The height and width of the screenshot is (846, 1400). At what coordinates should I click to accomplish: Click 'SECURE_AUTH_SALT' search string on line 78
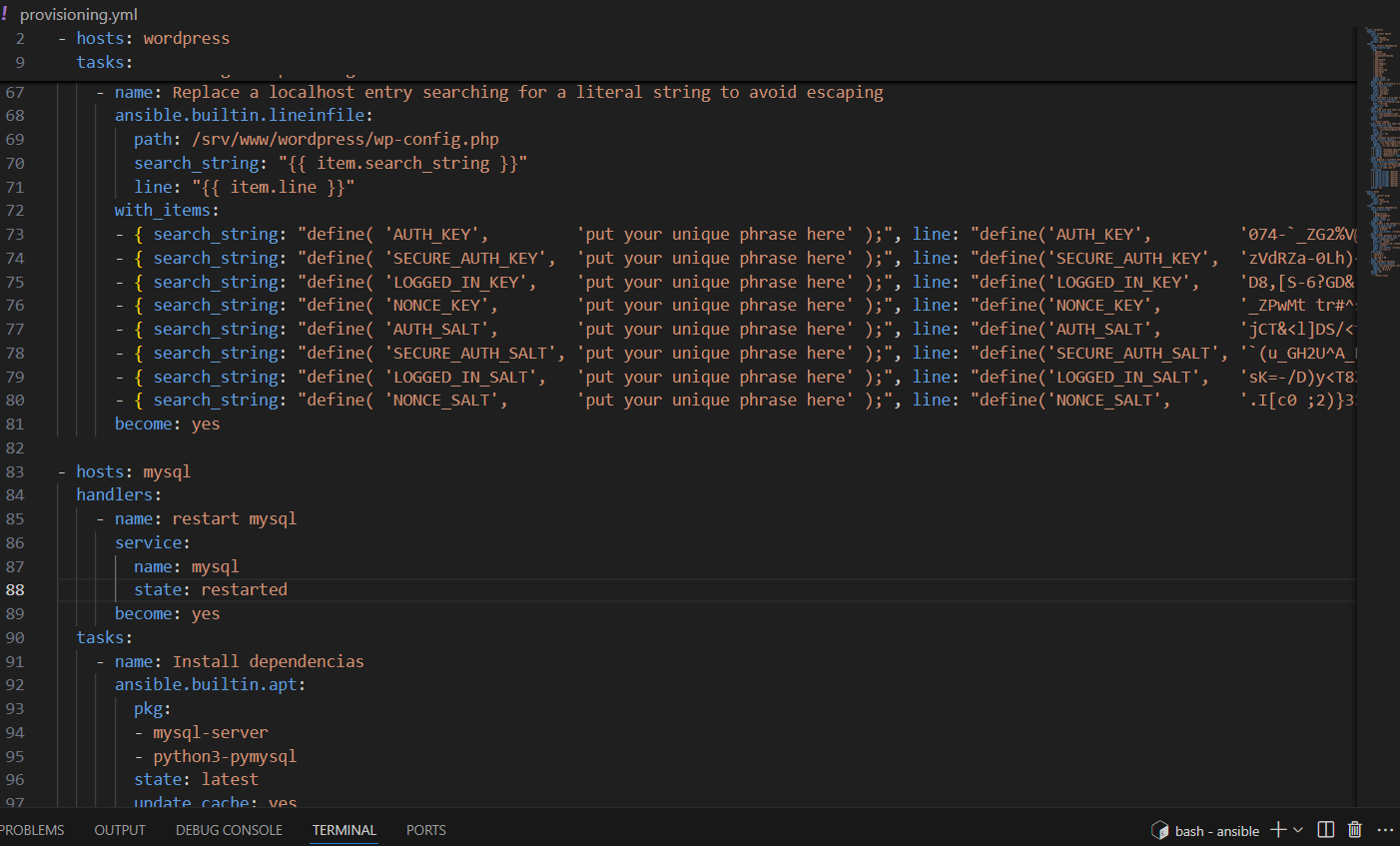pyautogui.click(x=475, y=353)
